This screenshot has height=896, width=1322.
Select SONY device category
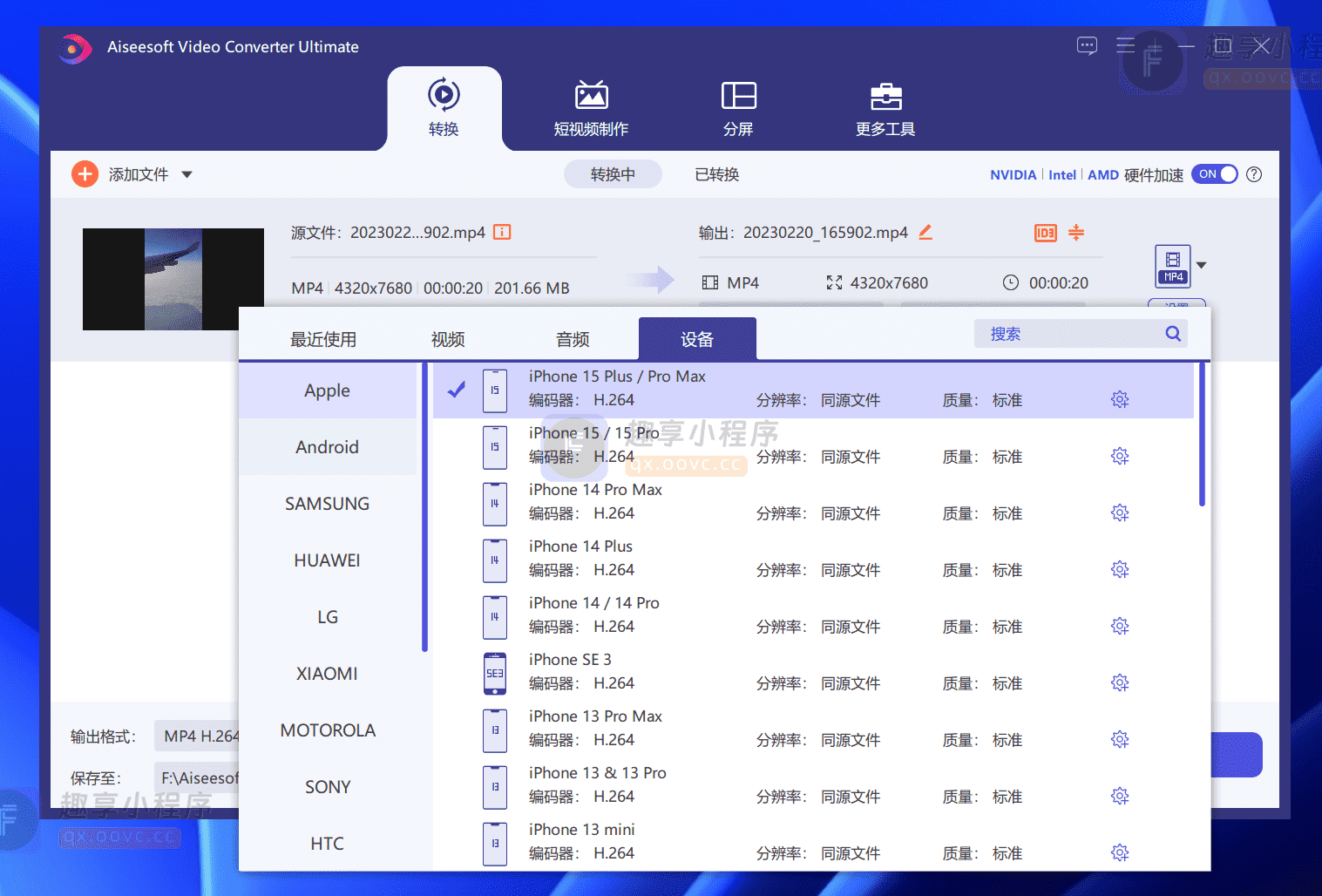coord(328,787)
